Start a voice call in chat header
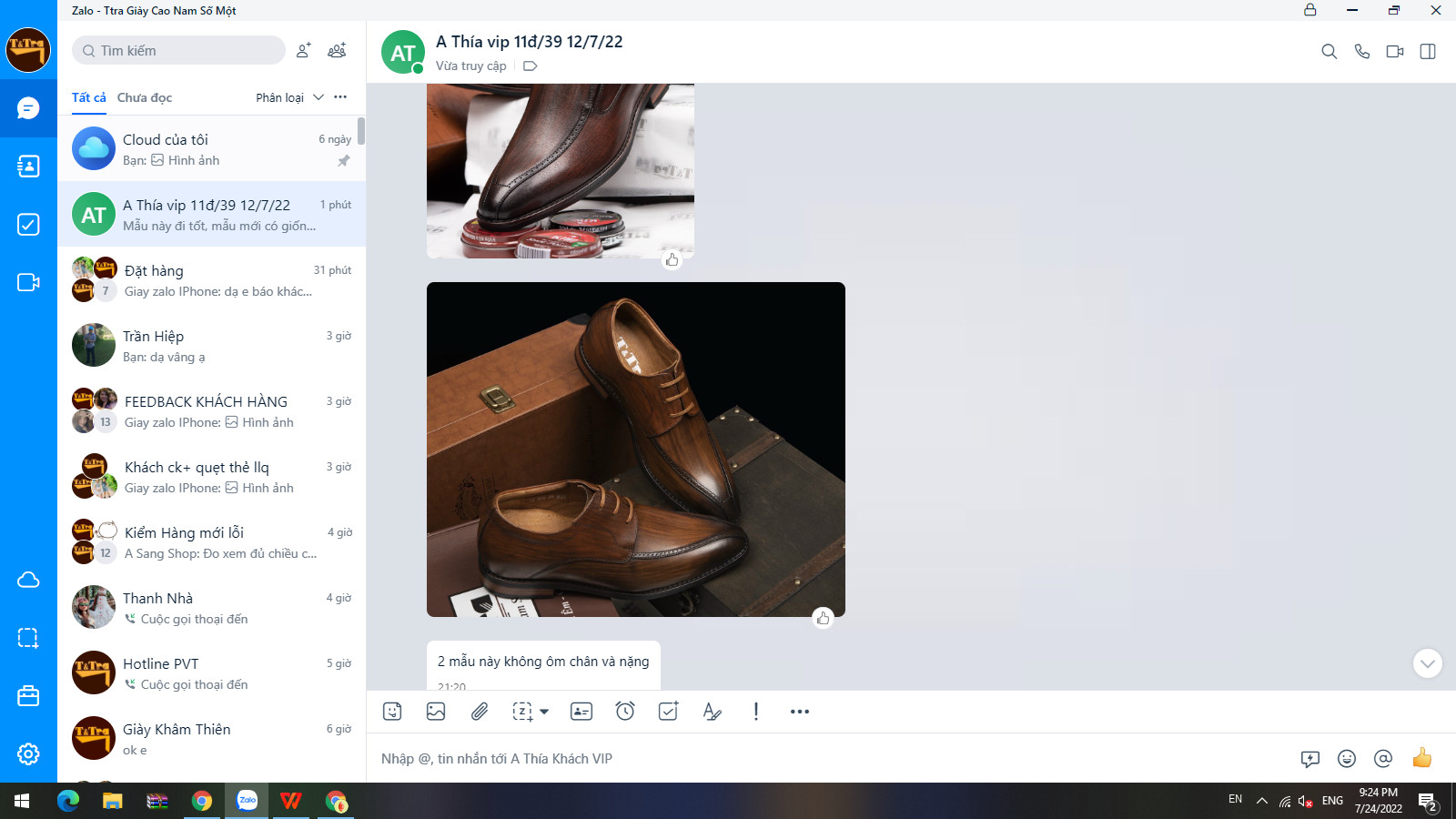 [x=1361, y=52]
